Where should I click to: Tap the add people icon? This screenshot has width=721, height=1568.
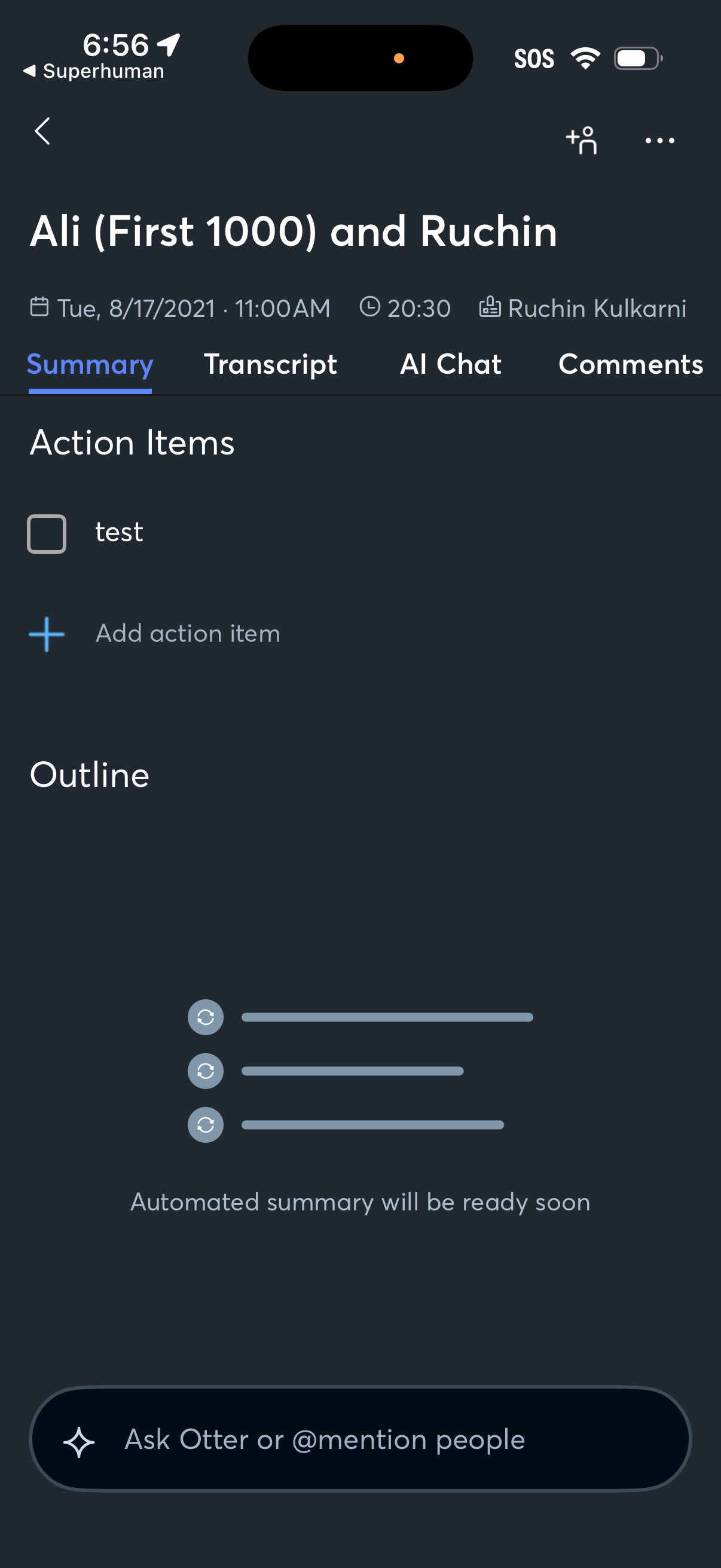tap(582, 141)
